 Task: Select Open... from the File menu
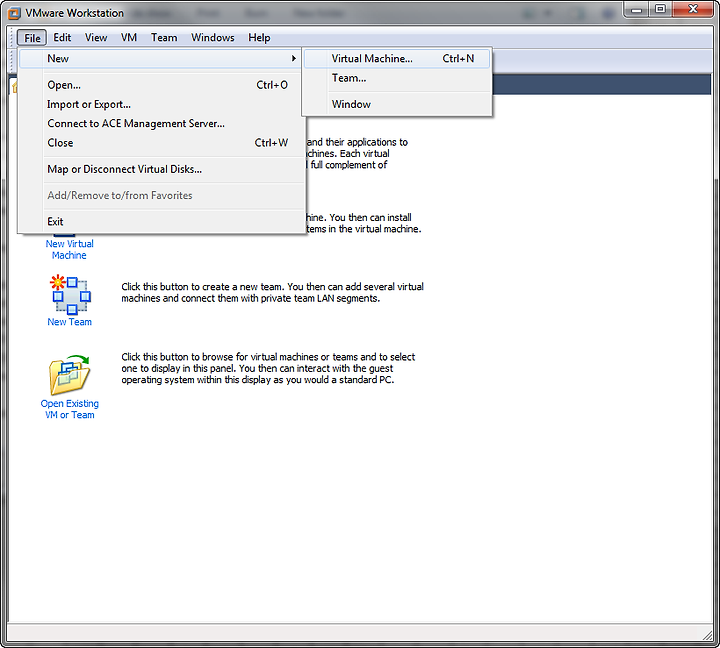[x=161, y=85]
